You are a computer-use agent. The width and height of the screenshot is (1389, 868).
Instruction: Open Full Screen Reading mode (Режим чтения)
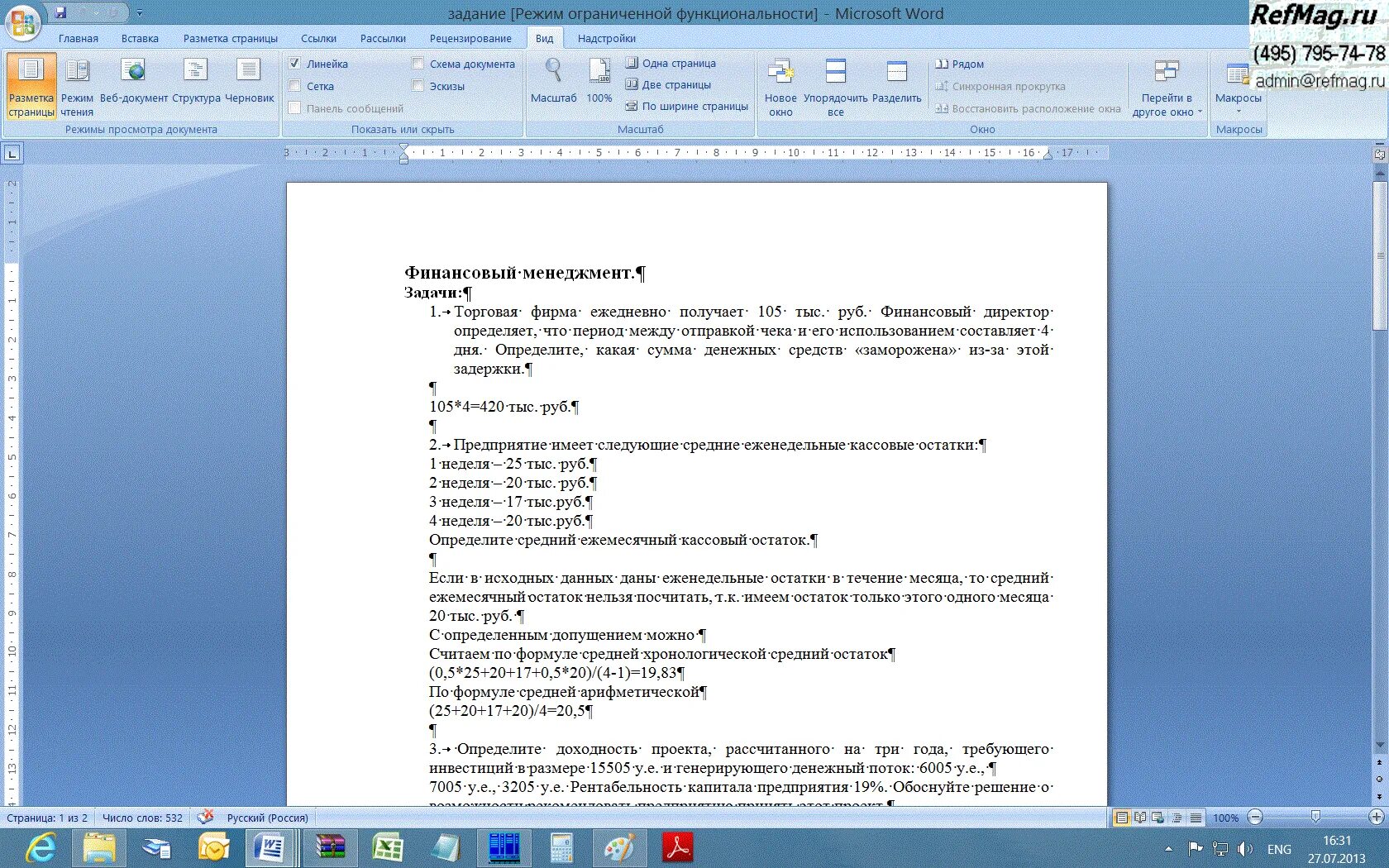coord(77,86)
